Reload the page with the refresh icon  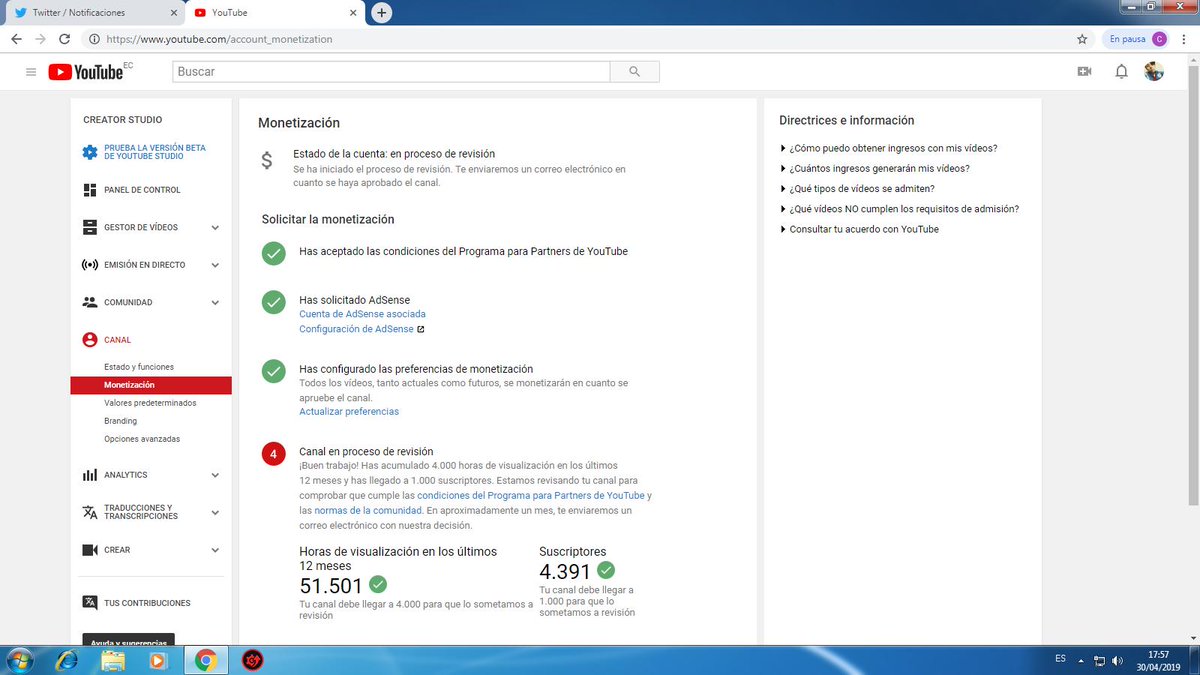(65, 39)
